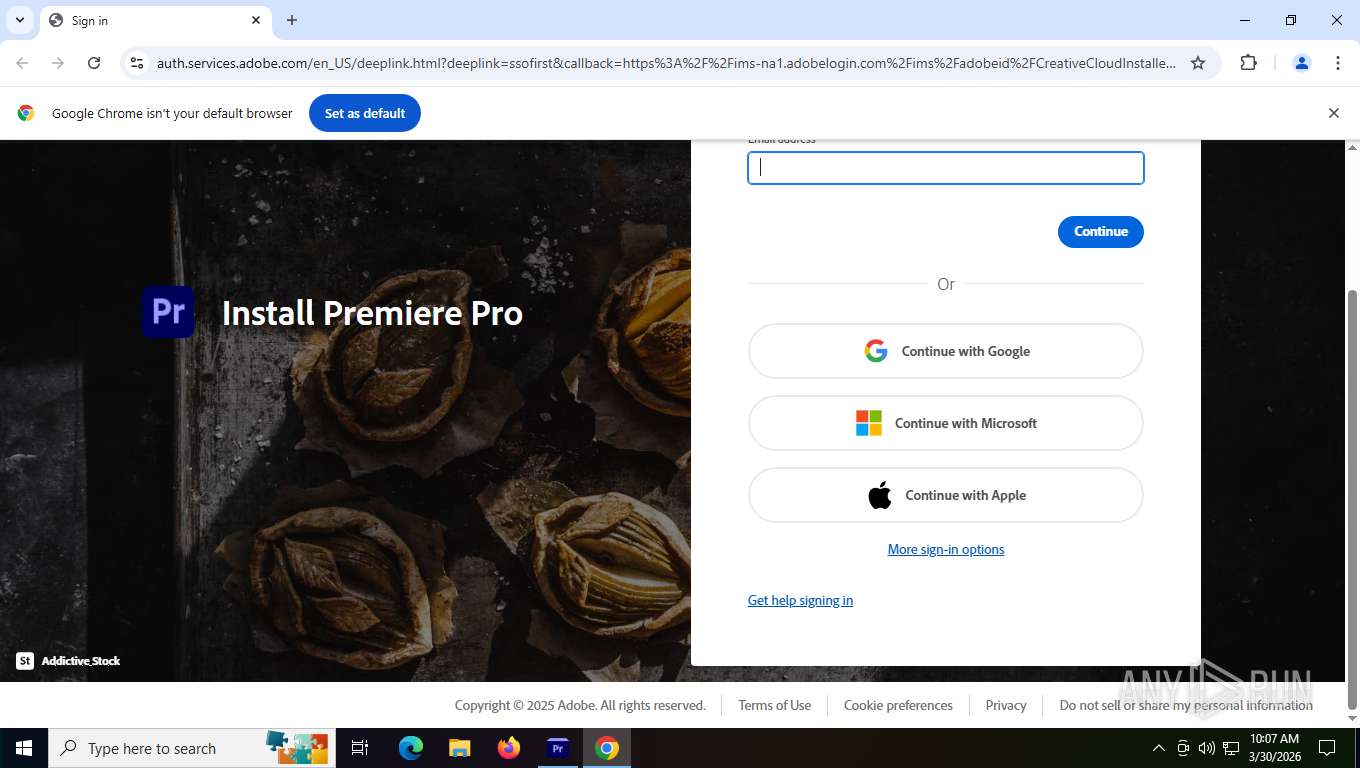Screen dimensions: 1360x768
Task: Open the tab search dropdown
Action: [x=19, y=20]
